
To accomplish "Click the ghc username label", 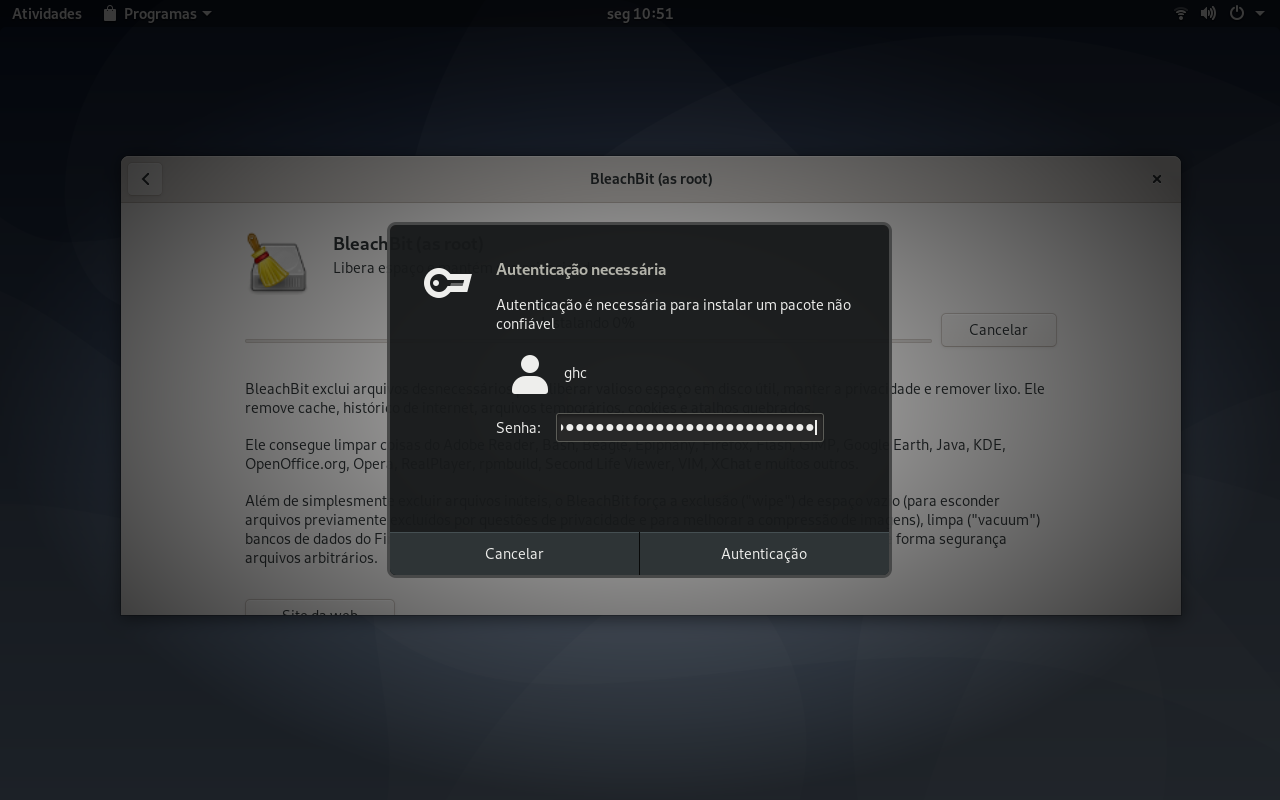I will (x=575, y=373).
